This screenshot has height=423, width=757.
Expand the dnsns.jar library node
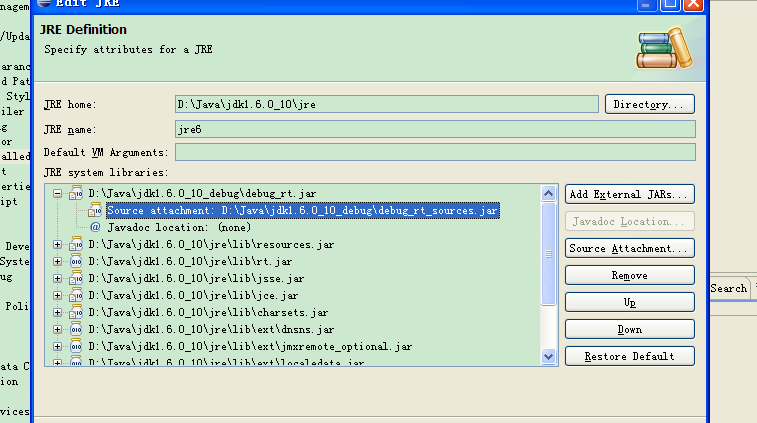click(x=57, y=330)
